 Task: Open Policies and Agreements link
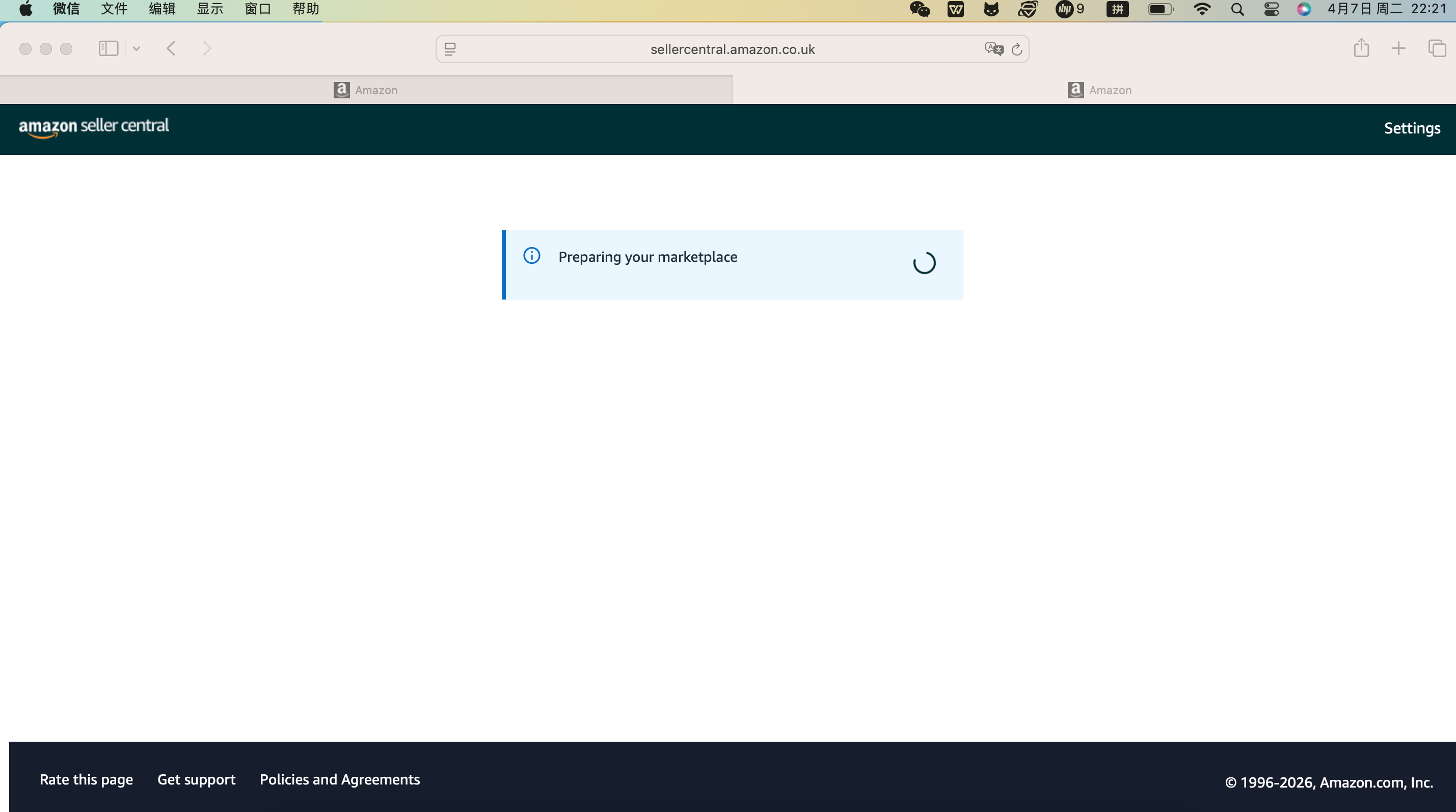pyautogui.click(x=340, y=779)
